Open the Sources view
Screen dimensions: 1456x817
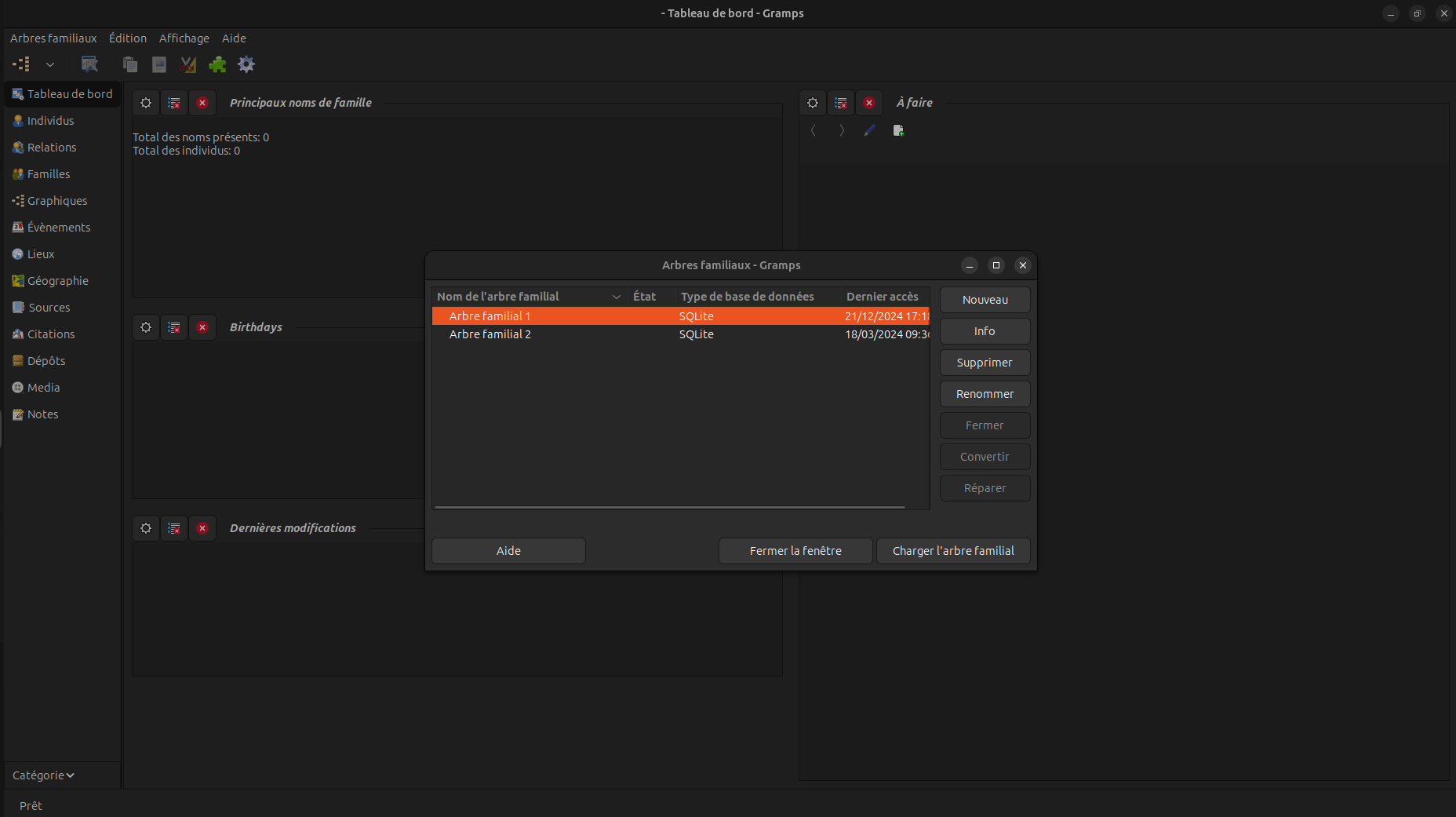(x=63, y=308)
